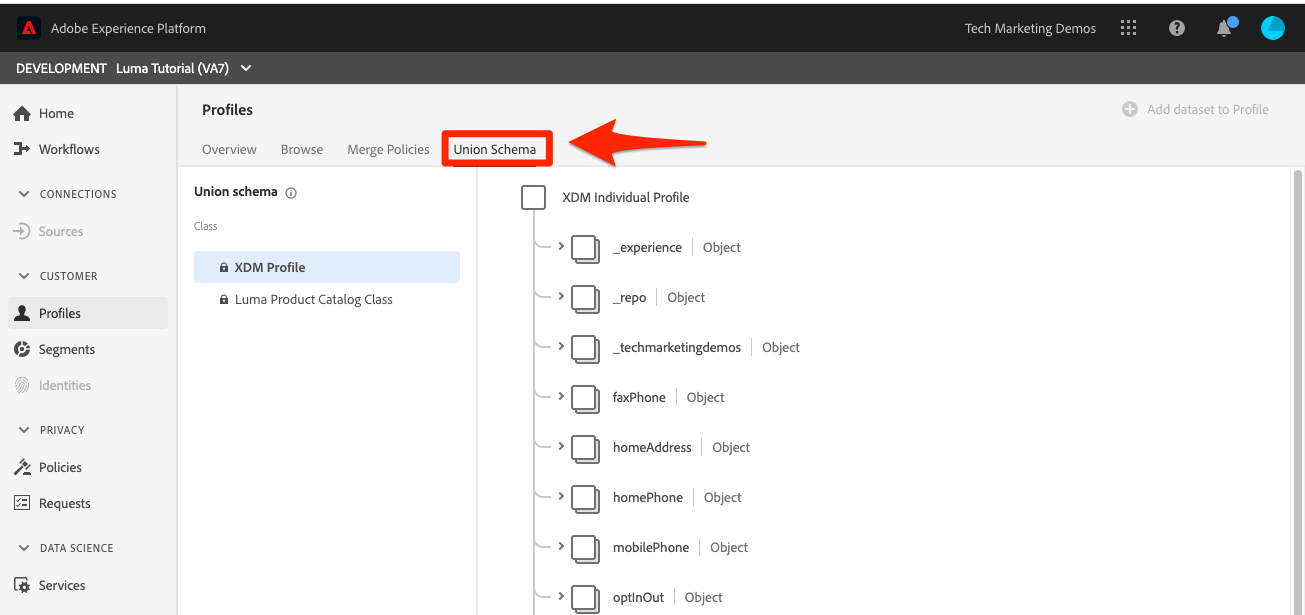Image resolution: width=1305 pixels, height=615 pixels.
Task: Switch to the Browse tab
Action: (302, 149)
